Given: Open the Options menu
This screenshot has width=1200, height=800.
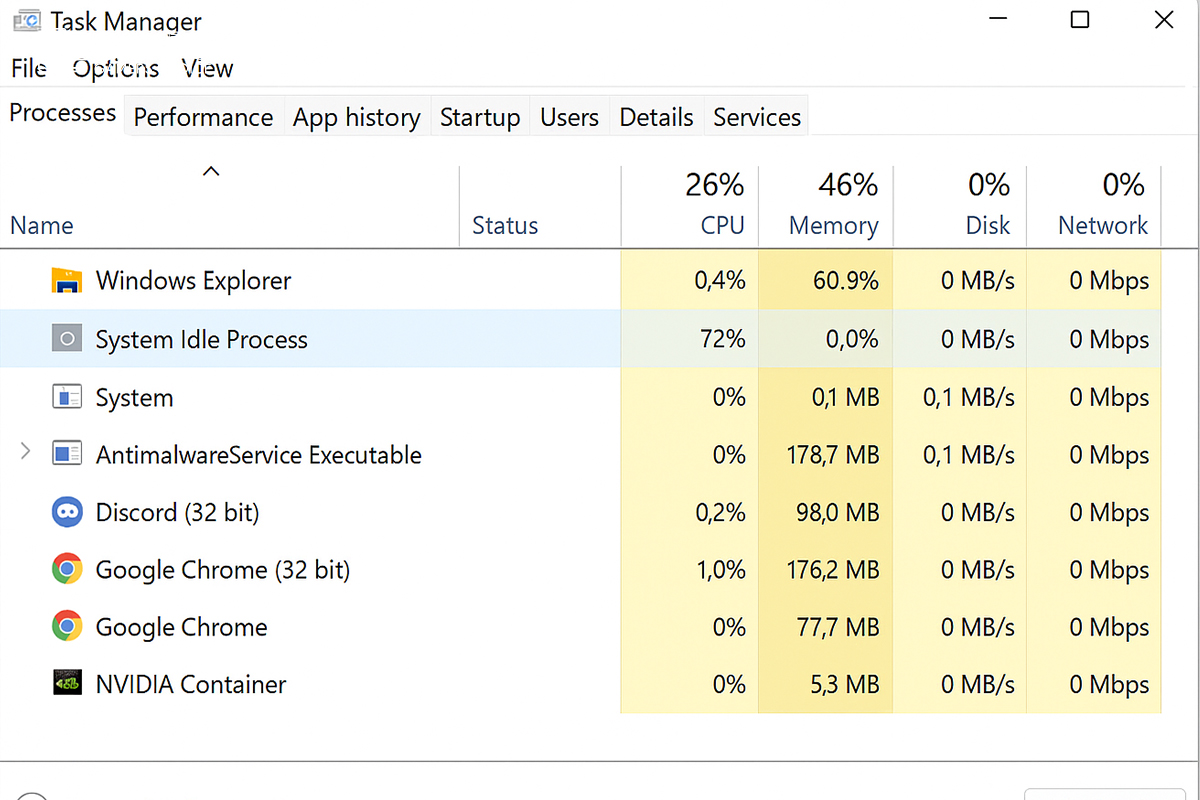Looking at the screenshot, I should [x=116, y=68].
